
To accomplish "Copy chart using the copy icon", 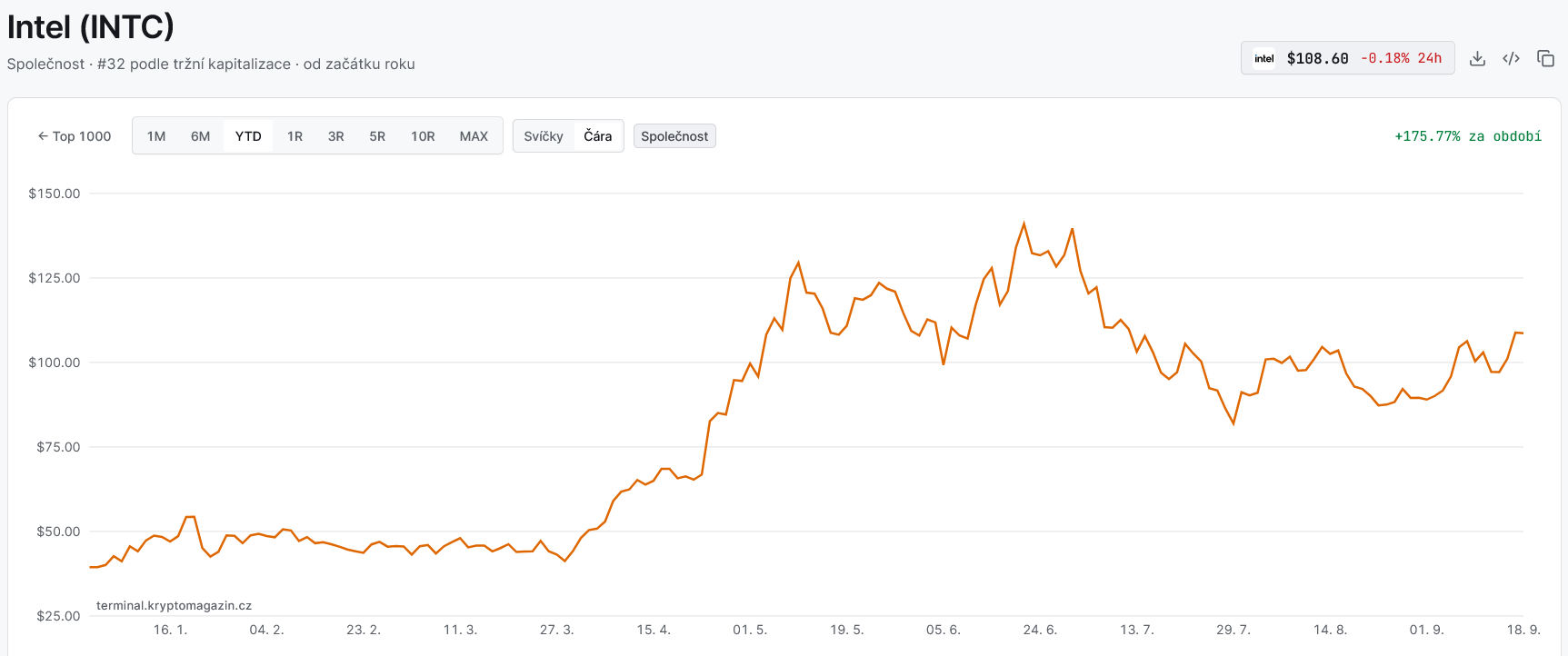I will pos(1545,58).
